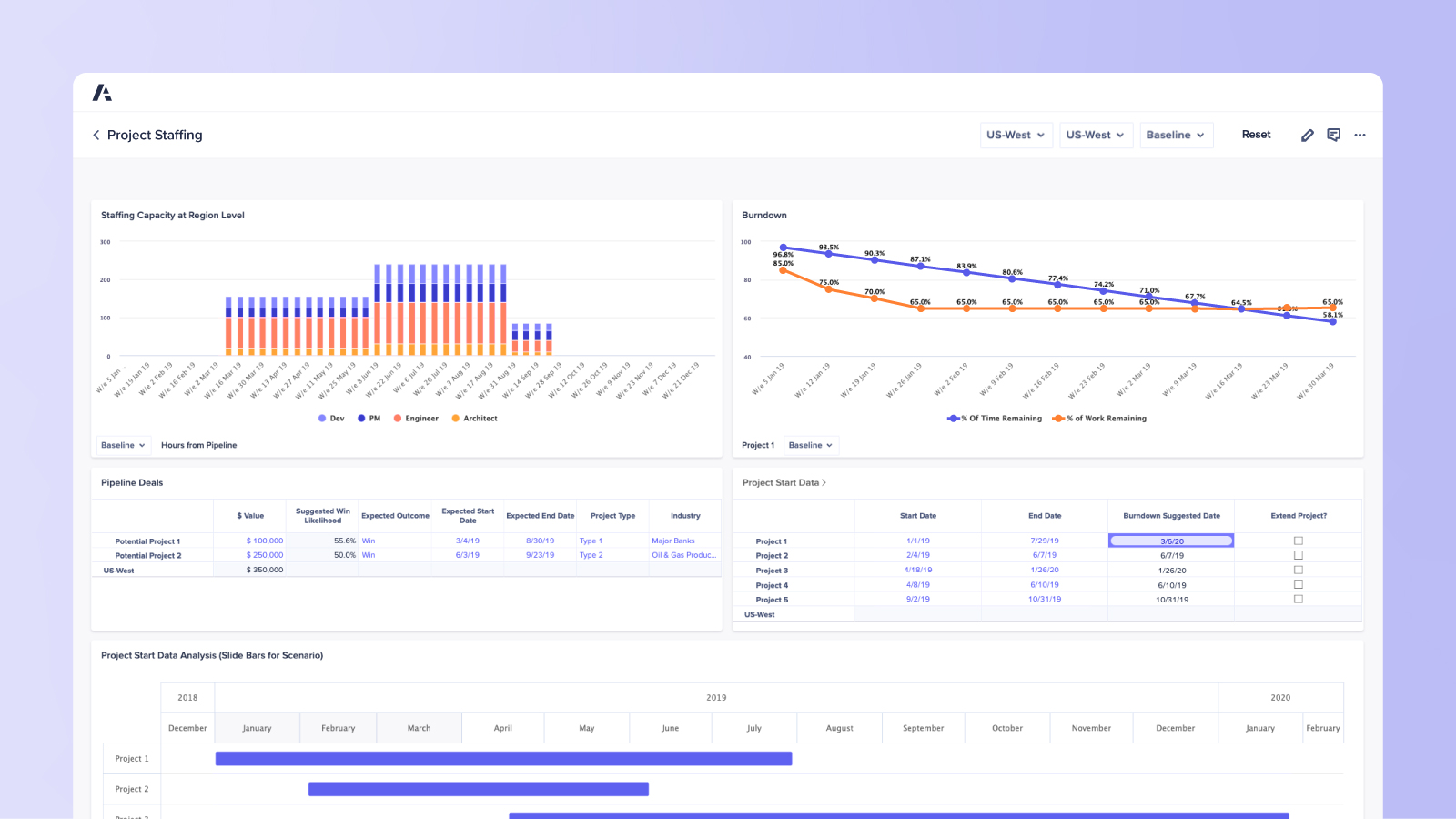Select the Pipeline Deals panel title

(131, 482)
